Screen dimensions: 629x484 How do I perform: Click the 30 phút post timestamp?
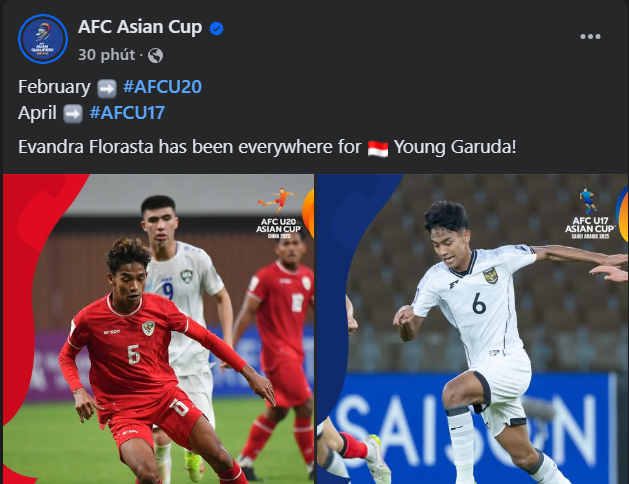[x=106, y=55]
